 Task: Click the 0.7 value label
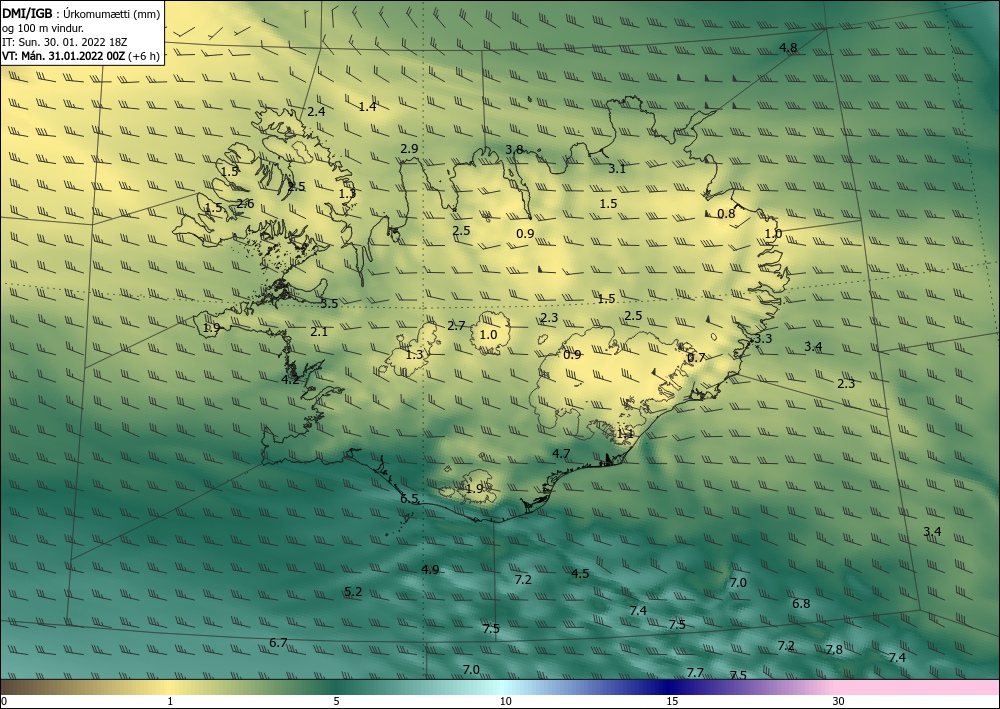(696, 358)
